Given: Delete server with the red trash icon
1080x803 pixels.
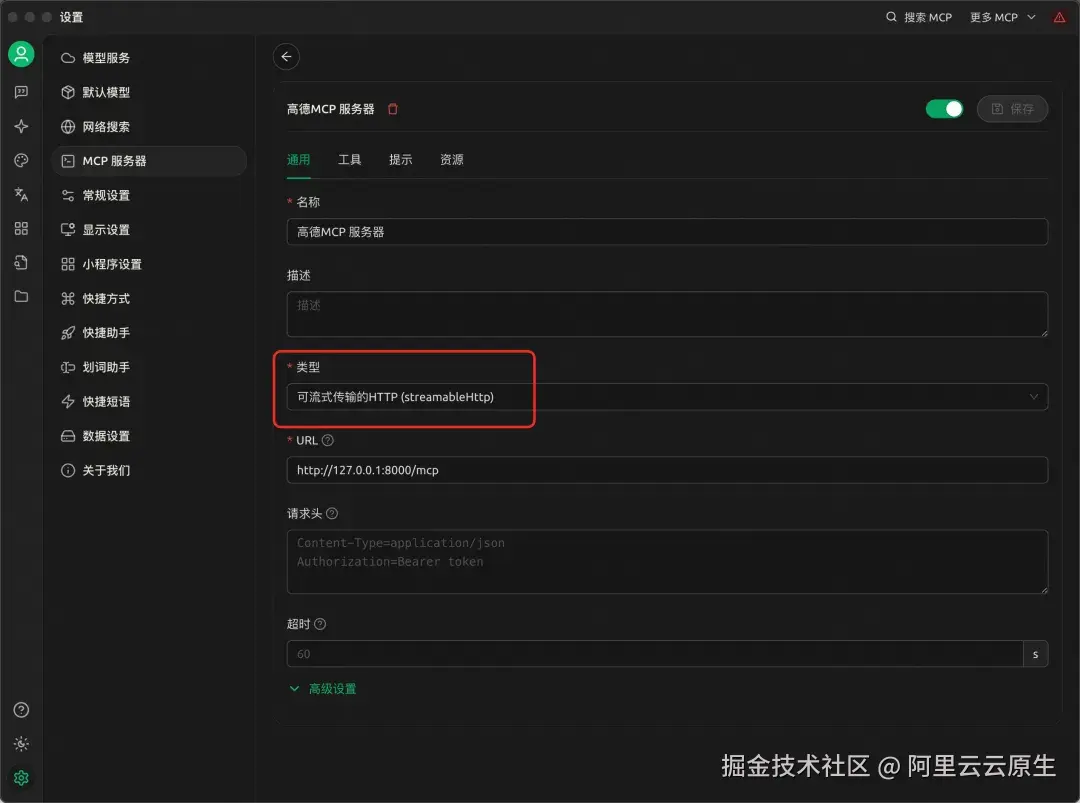Looking at the screenshot, I should tap(393, 109).
